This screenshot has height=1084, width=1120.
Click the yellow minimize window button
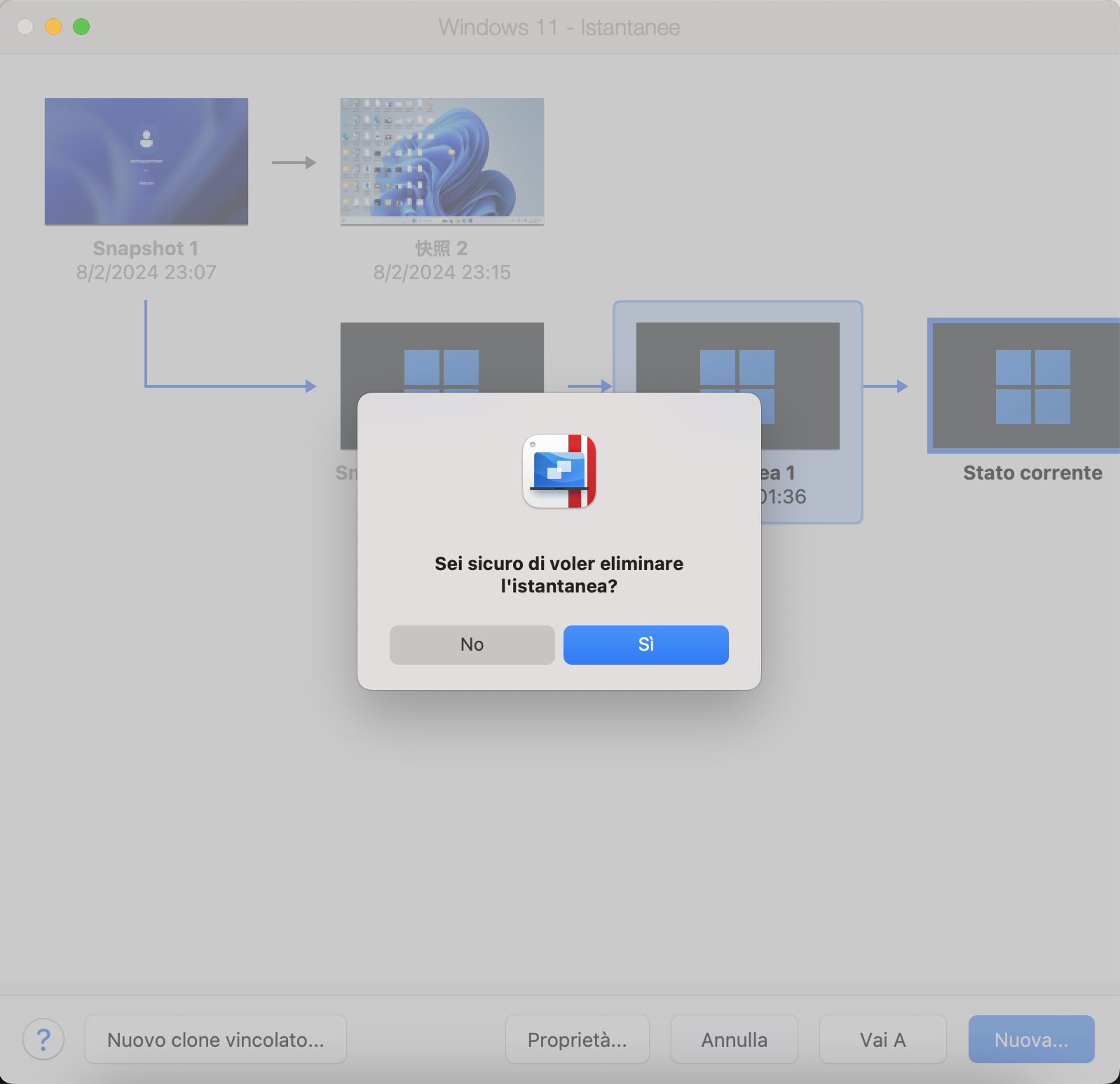click(53, 27)
